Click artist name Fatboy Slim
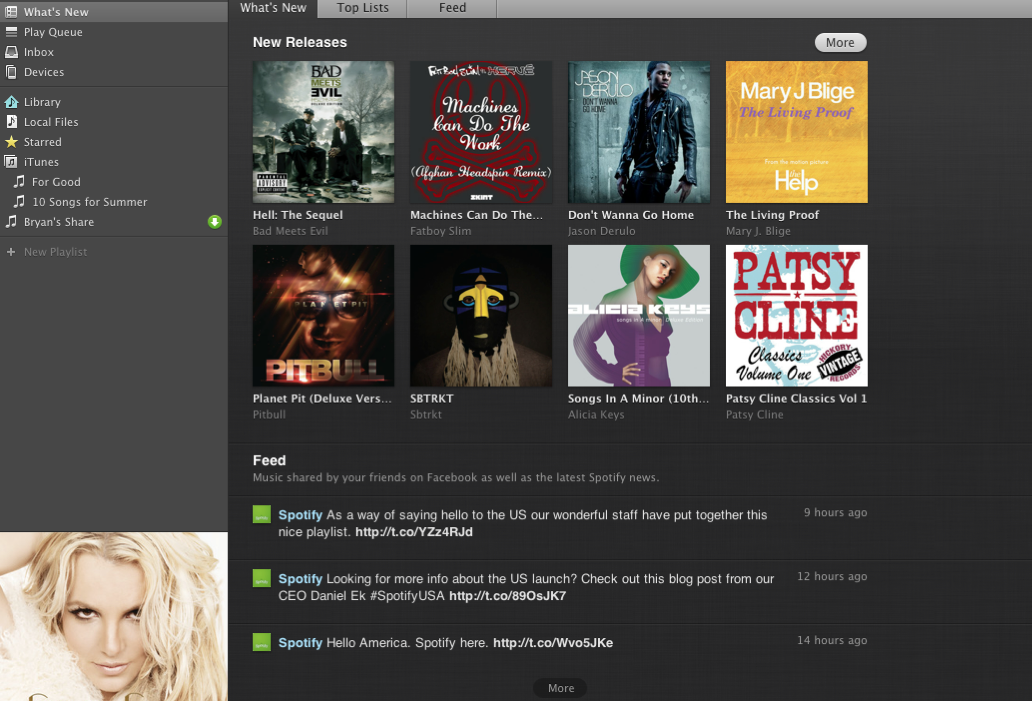This screenshot has height=701, width=1032. (440, 231)
